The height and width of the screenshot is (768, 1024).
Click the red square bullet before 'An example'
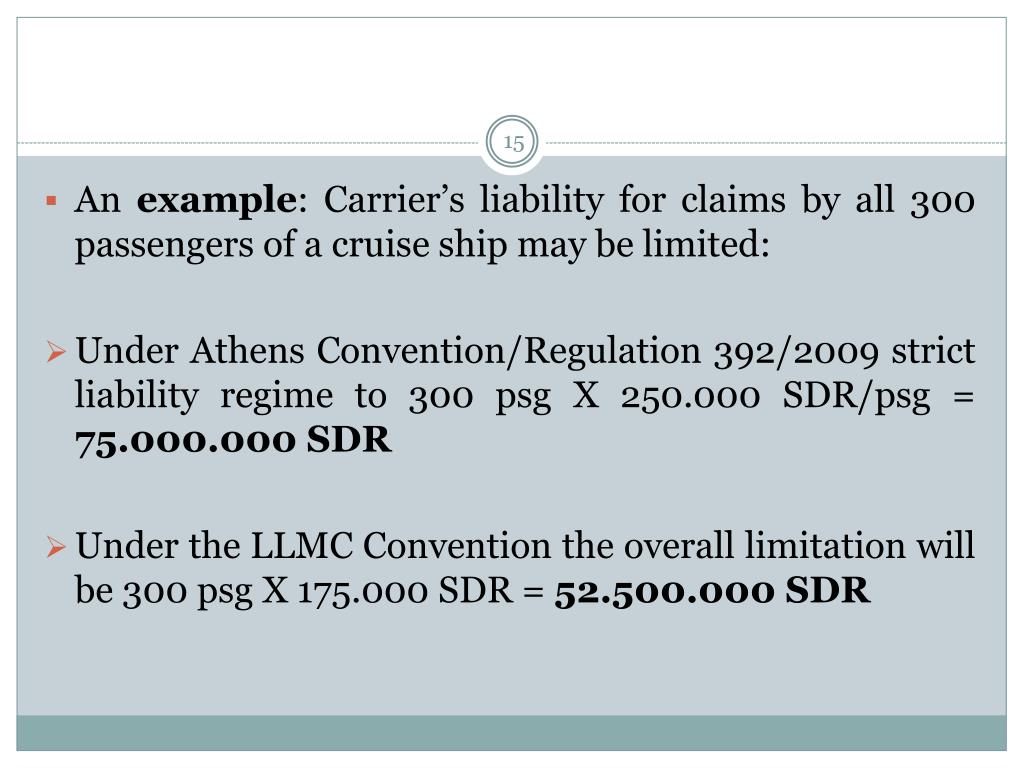tap(52, 200)
